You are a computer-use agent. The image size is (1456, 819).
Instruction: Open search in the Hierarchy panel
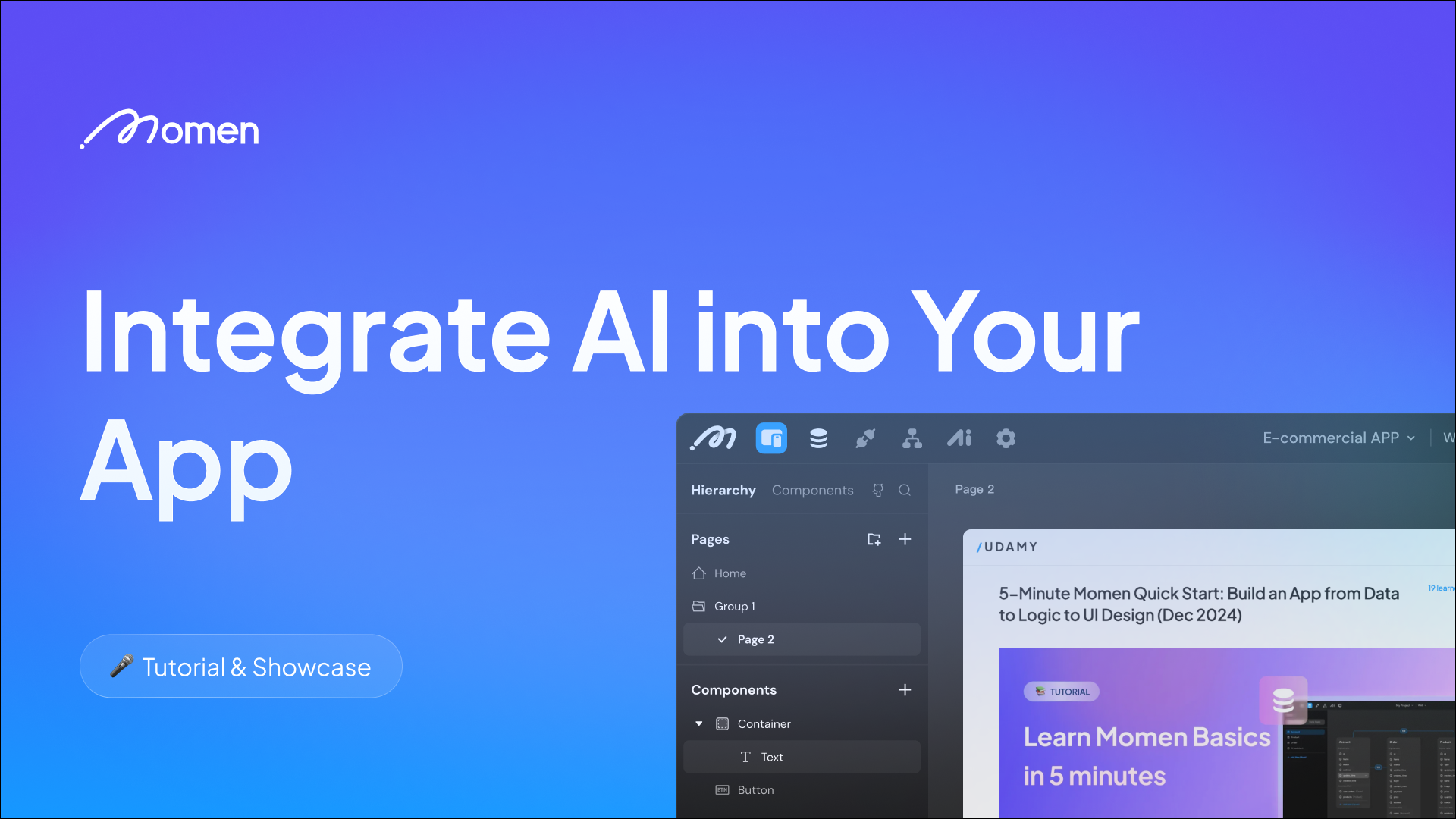pyautogui.click(x=905, y=491)
